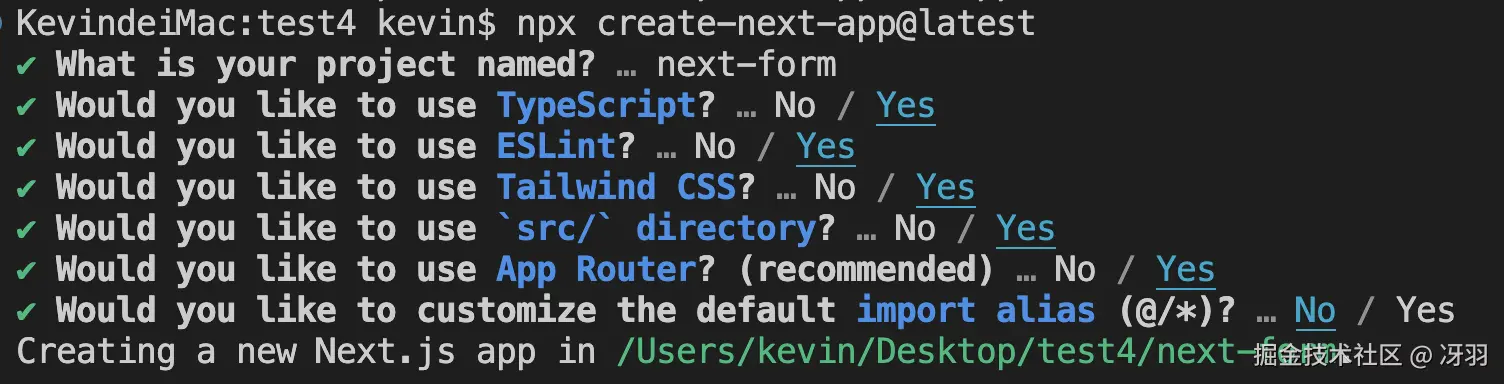Click the 'Creating a new Next.js app in' text
This screenshot has height=384, width=1504.
(306, 351)
